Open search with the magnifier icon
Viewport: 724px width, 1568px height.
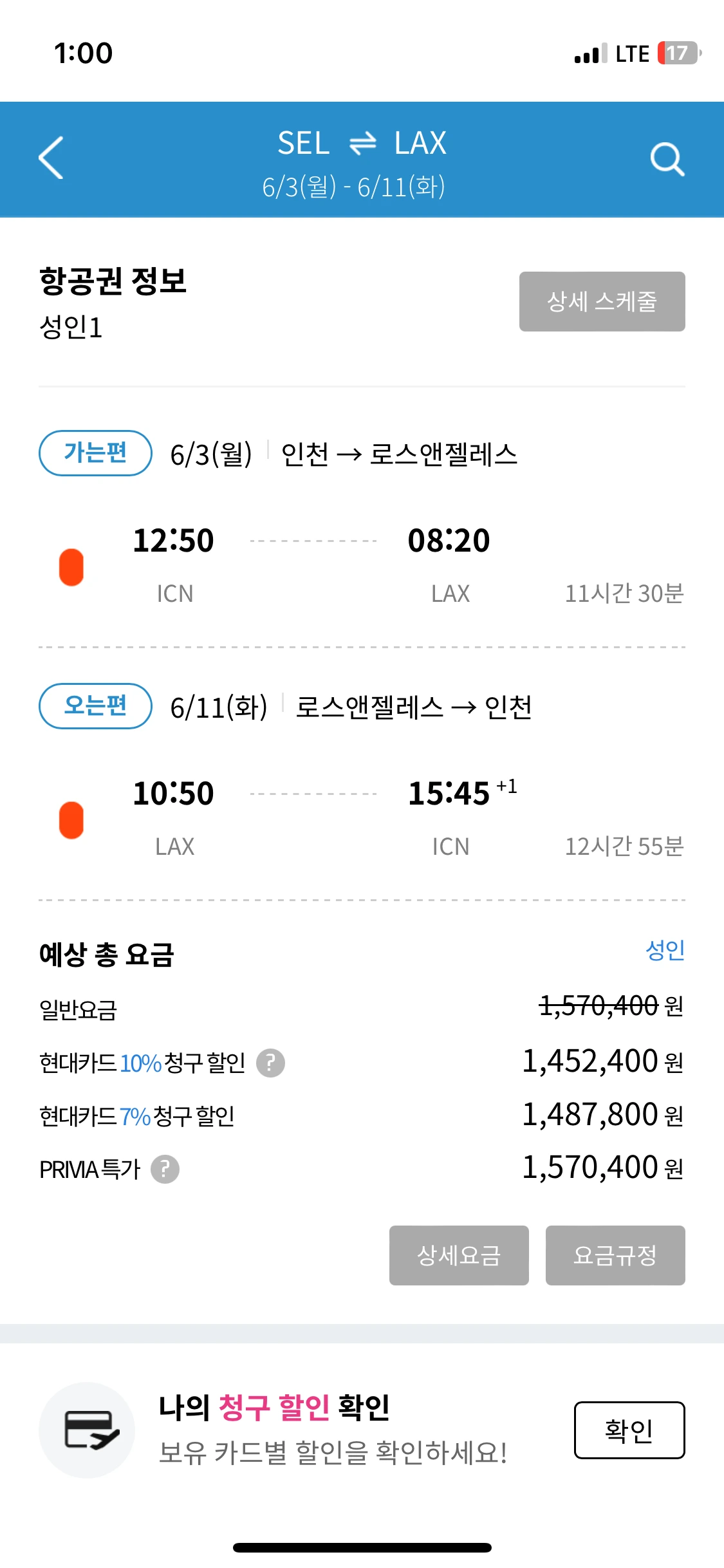667,159
